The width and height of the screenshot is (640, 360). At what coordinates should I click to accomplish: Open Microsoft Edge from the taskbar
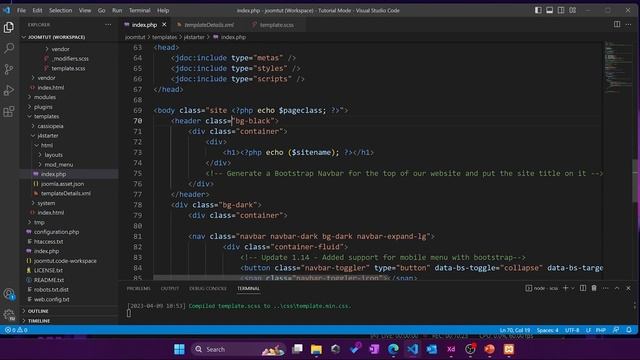[393, 349]
